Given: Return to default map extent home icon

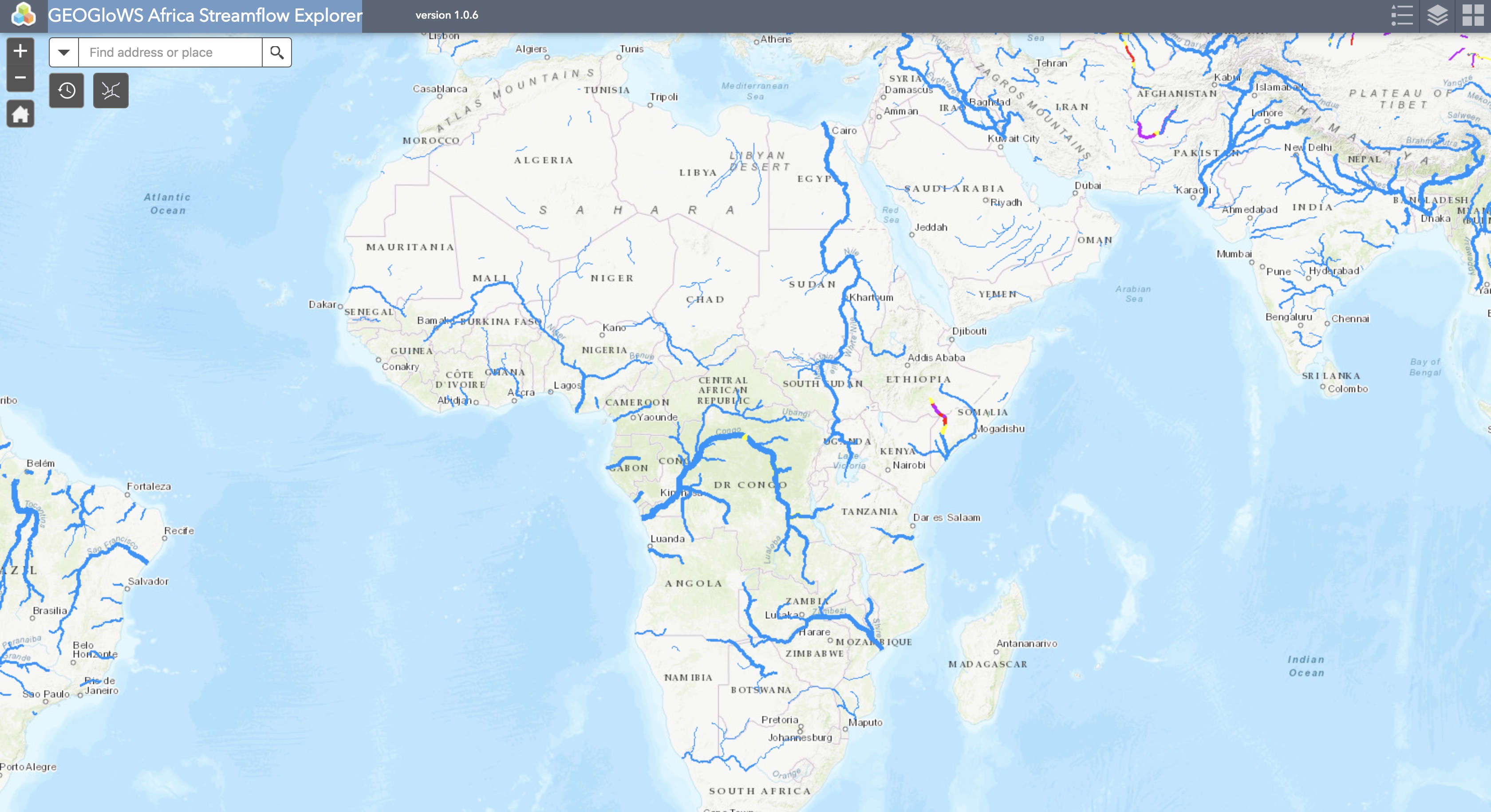Looking at the screenshot, I should coord(20,114).
